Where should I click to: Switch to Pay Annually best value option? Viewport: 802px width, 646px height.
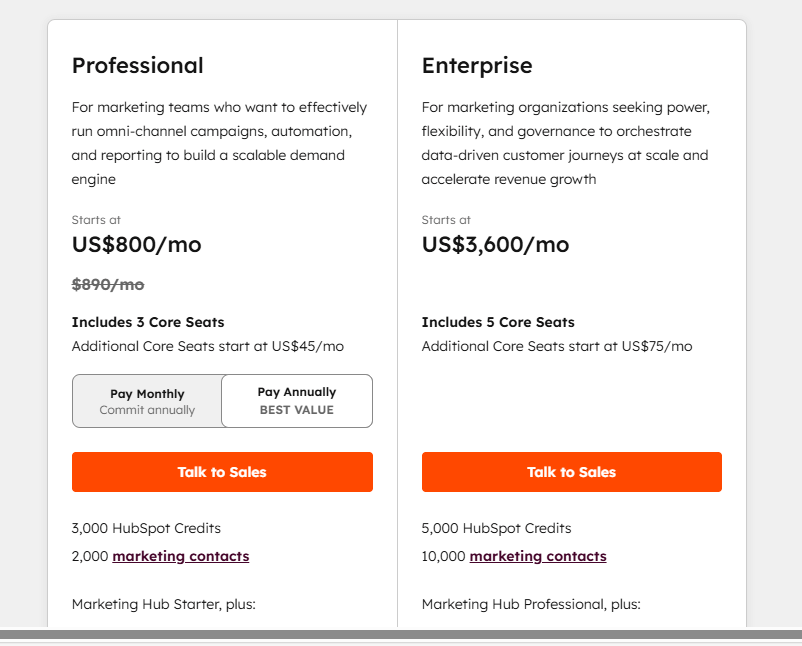point(297,401)
